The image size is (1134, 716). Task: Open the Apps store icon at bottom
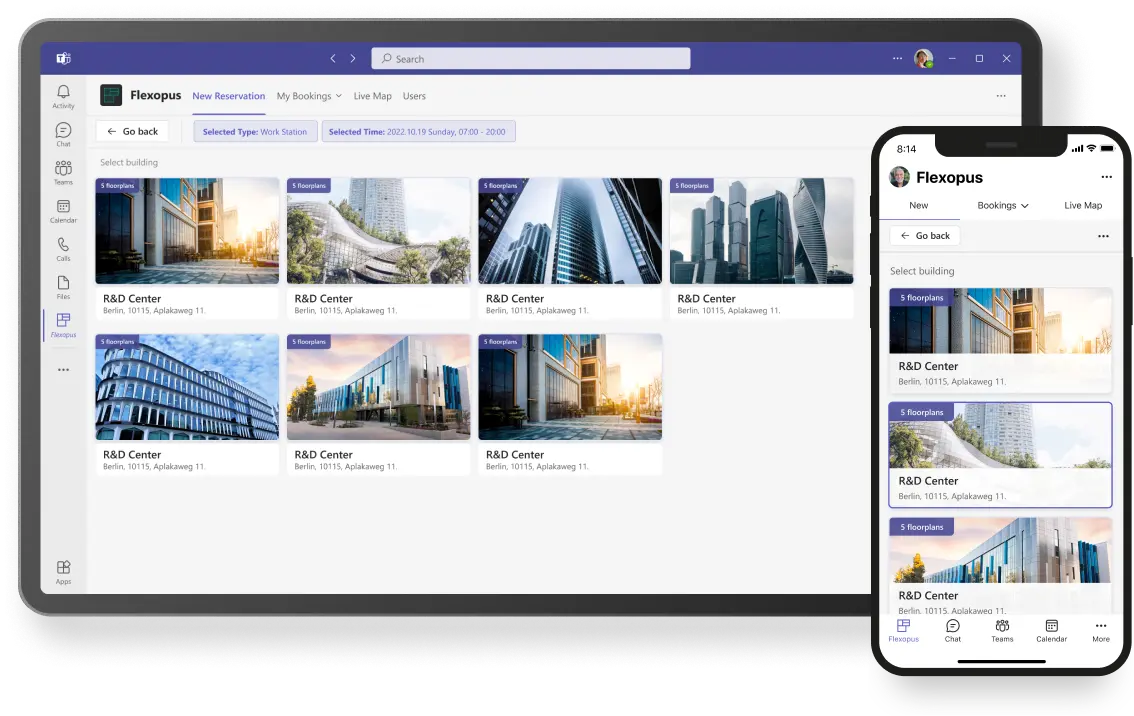click(x=63, y=567)
